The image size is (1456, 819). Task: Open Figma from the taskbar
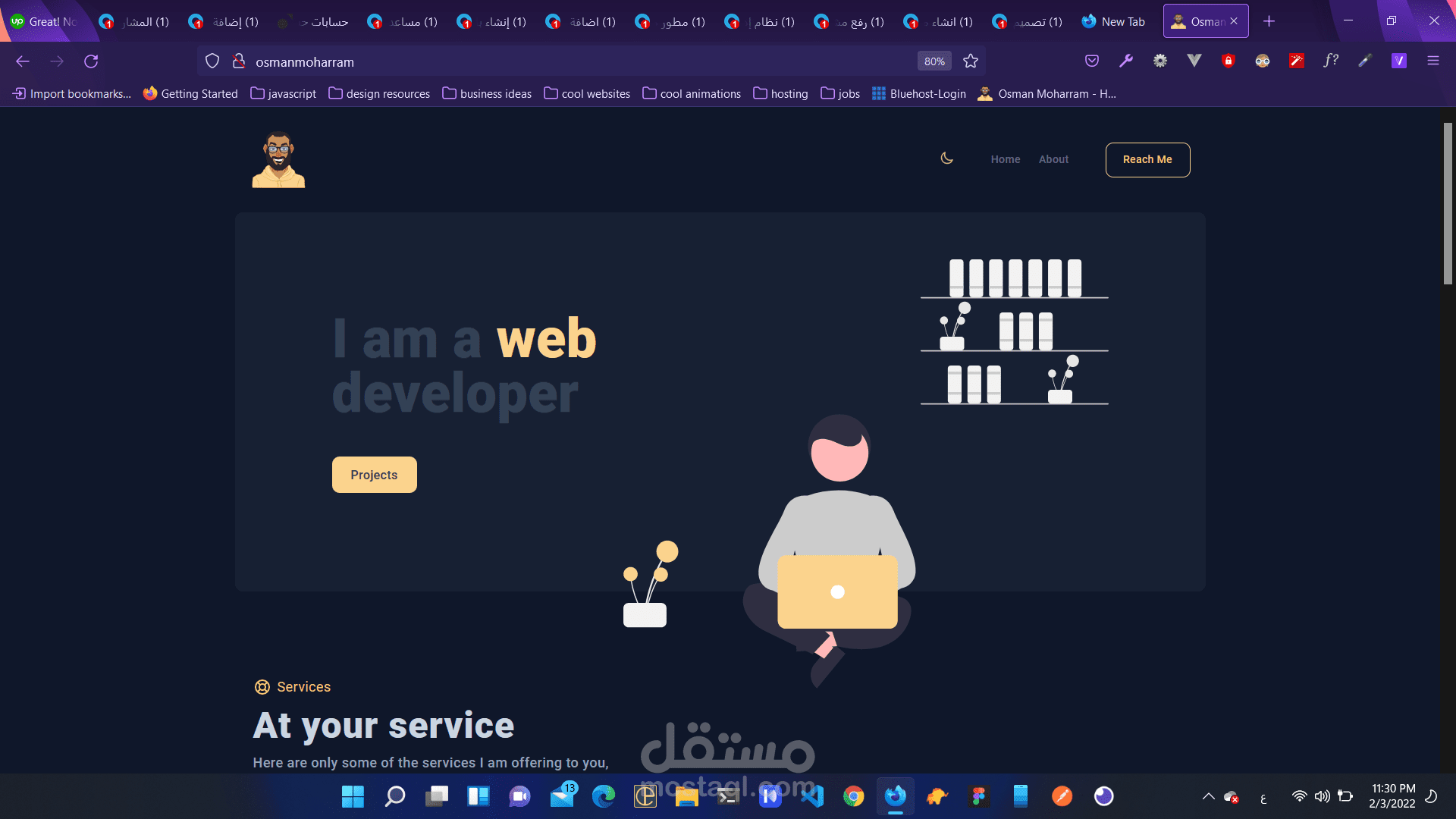click(979, 796)
